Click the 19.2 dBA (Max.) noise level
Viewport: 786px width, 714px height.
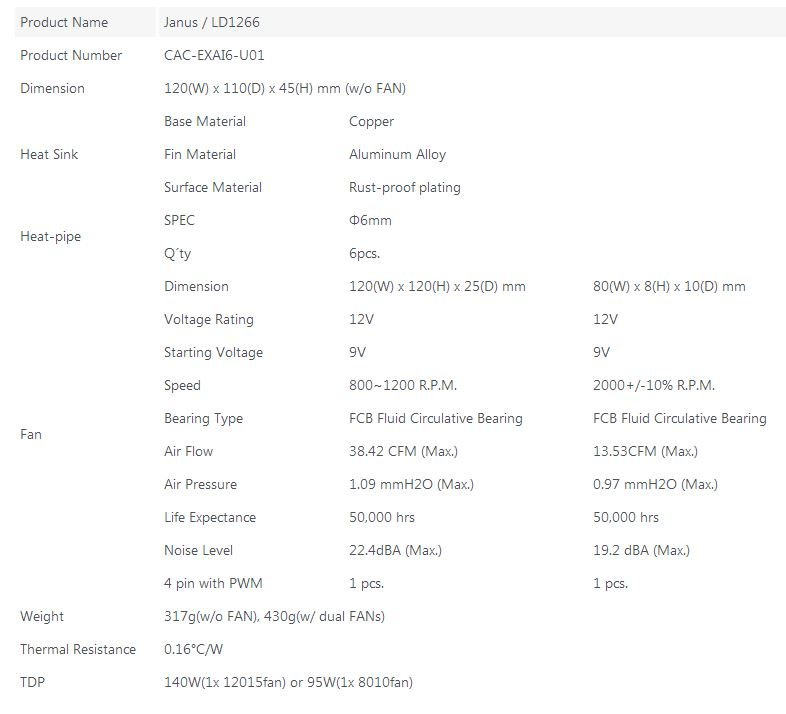coord(641,550)
